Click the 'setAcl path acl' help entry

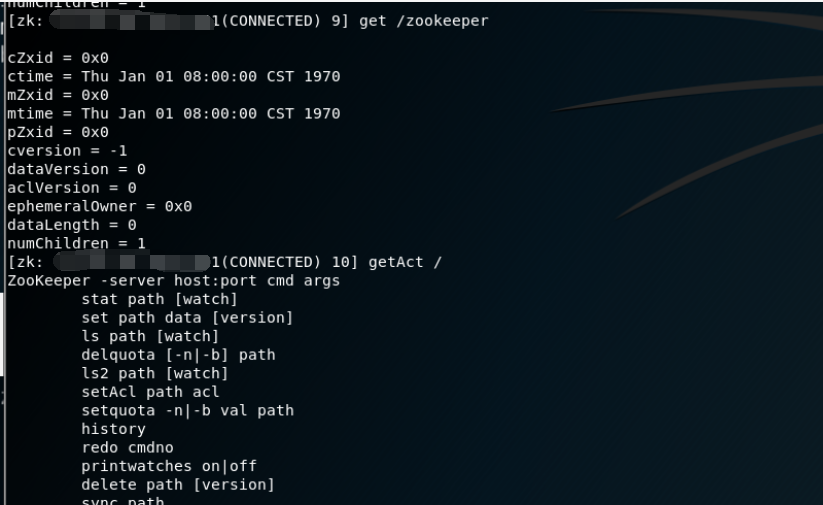point(150,392)
